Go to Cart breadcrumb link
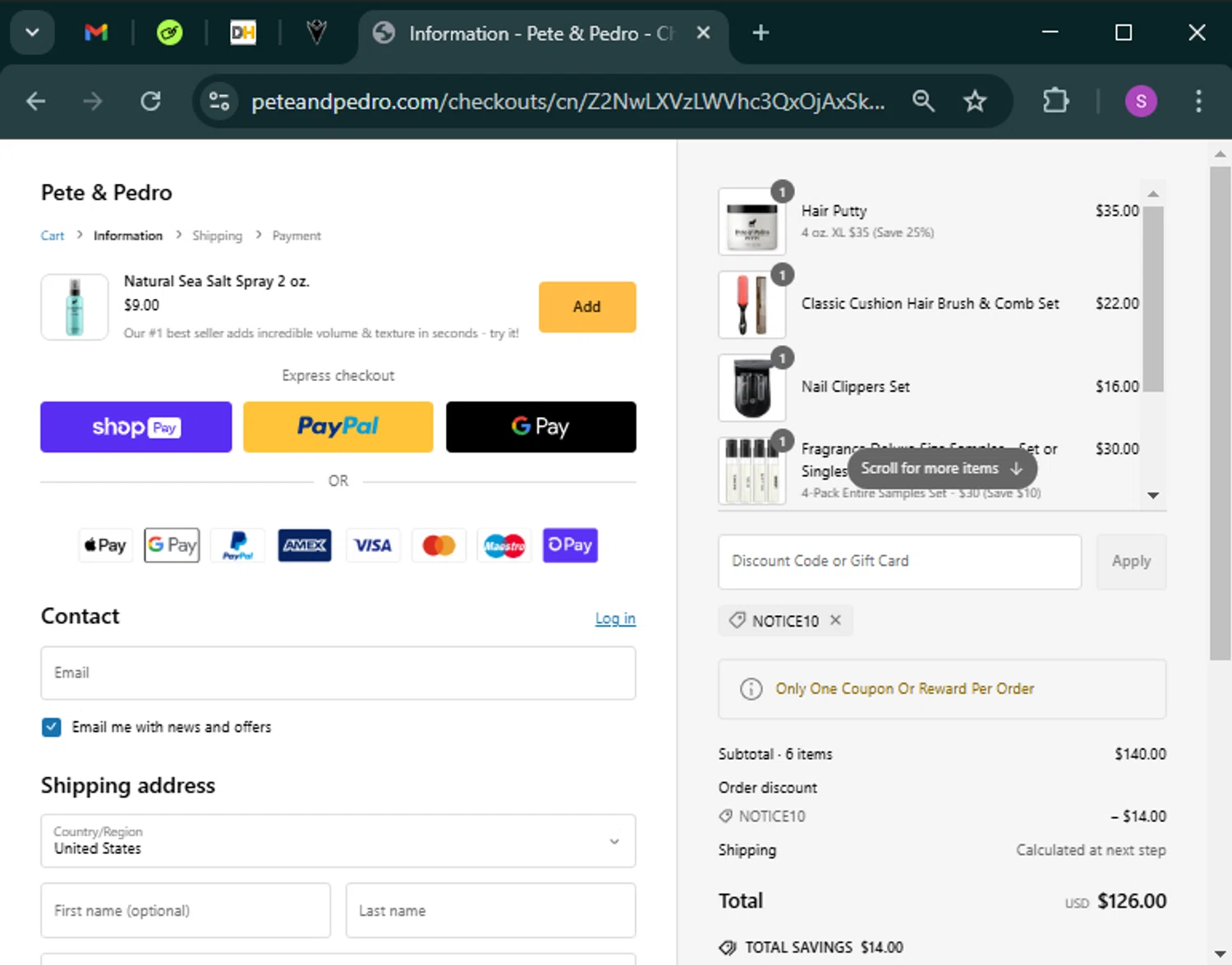This screenshot has height=965, width=1232. click(x=53, y=236)
